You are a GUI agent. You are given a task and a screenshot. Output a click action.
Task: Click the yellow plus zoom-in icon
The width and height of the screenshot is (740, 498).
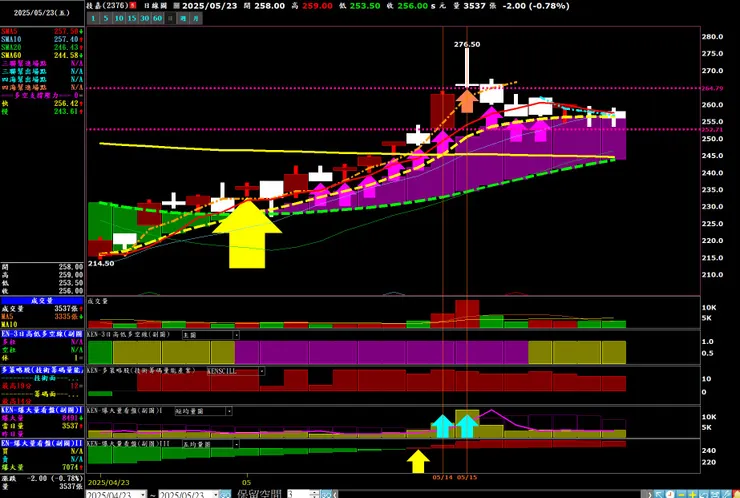pos(692,494)
